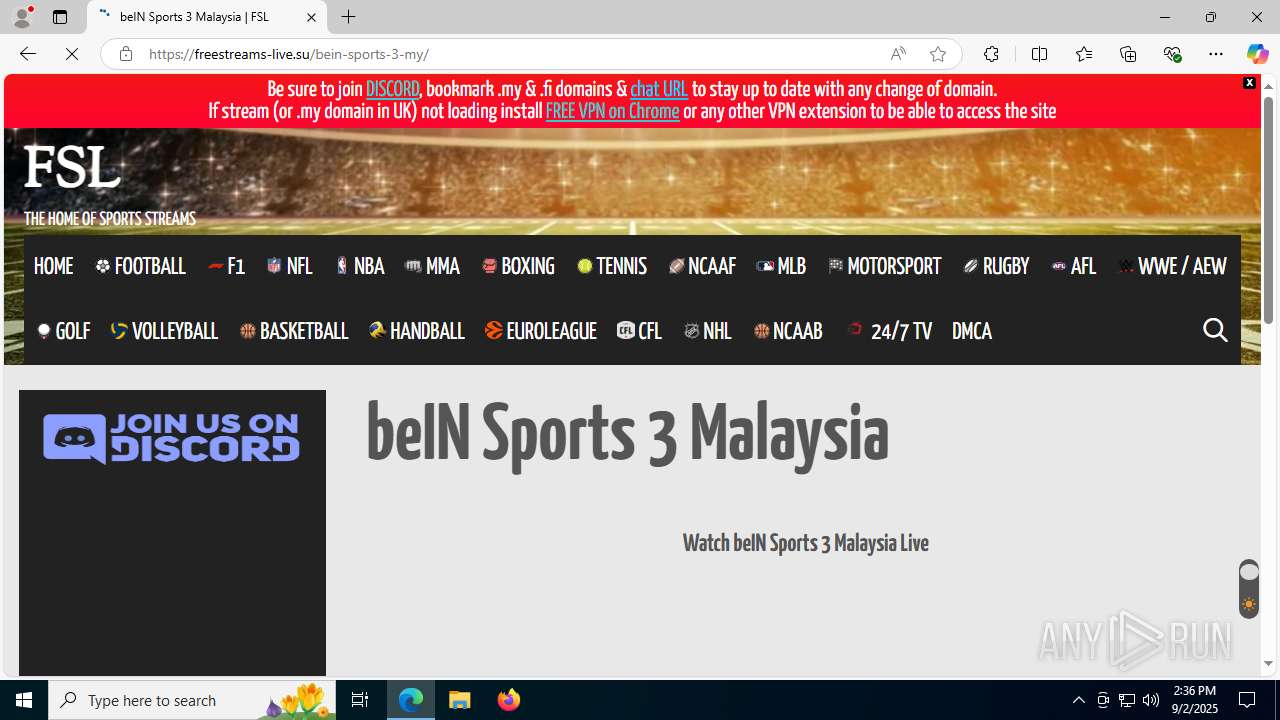Click the 'Watch beIN Sports 3 Malaysia Live' text
Image resolution: width=1280 pixels, height=720 pixels.
click(806, 543)
